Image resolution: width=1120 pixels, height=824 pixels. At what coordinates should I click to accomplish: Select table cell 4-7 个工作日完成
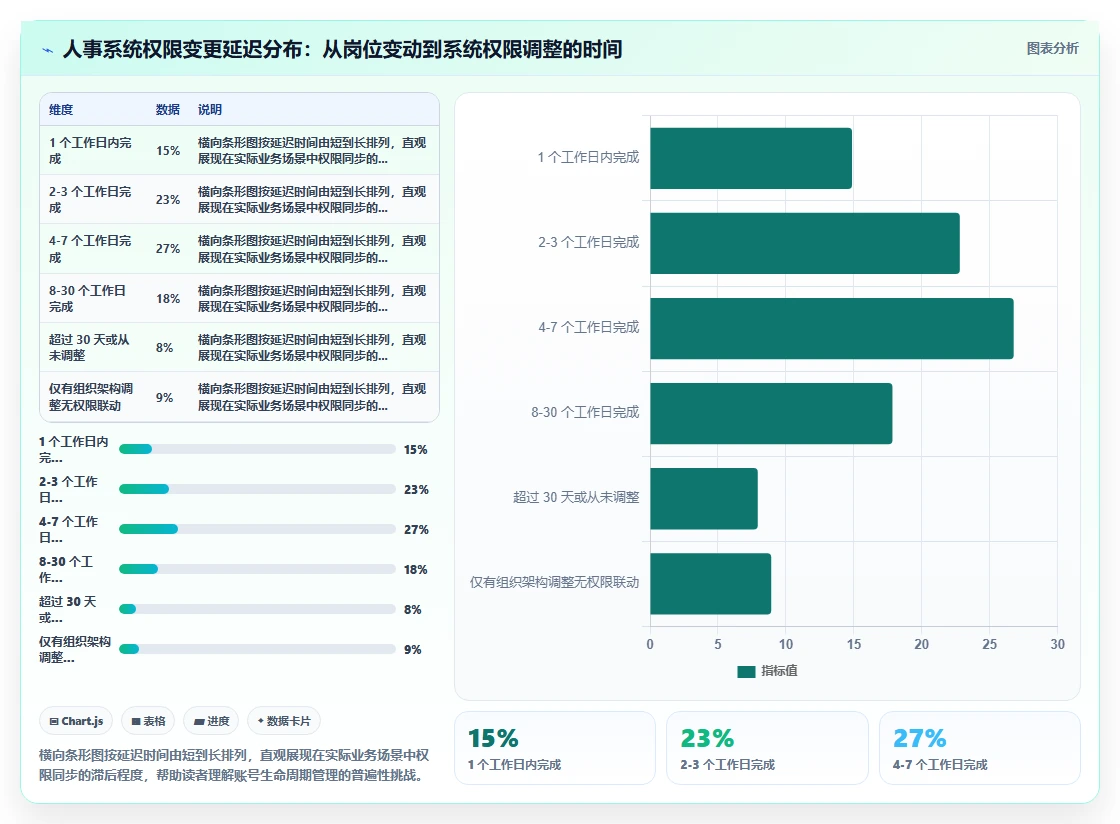tap(93, 249)
